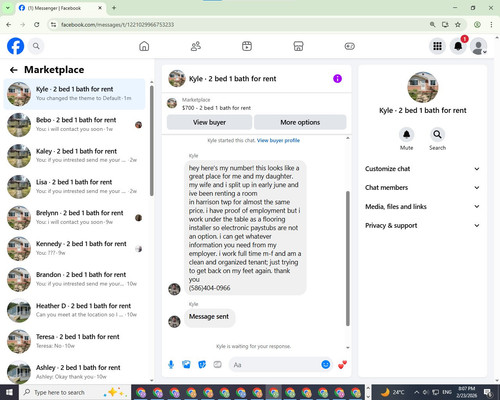Click the 'Message sent' chat bubble
This screenshot has width=500, height=400.
pyautogui.click(x=209, y=317)
